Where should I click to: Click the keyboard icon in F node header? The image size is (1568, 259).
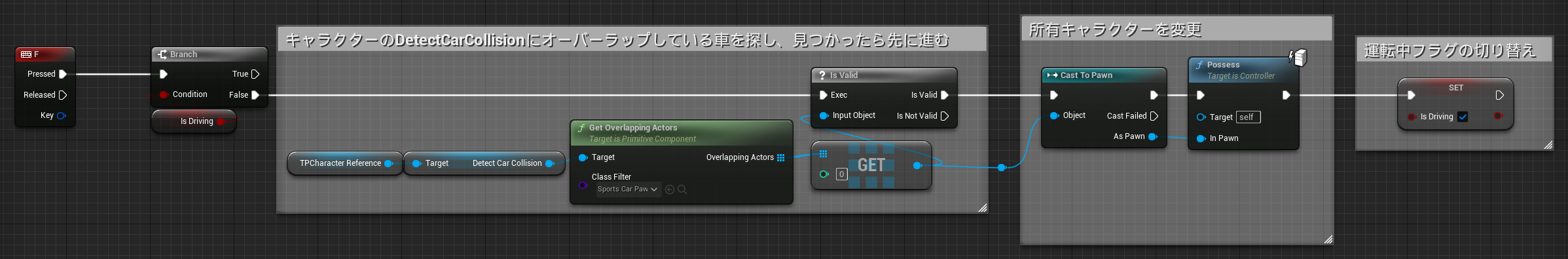point(26,54)
